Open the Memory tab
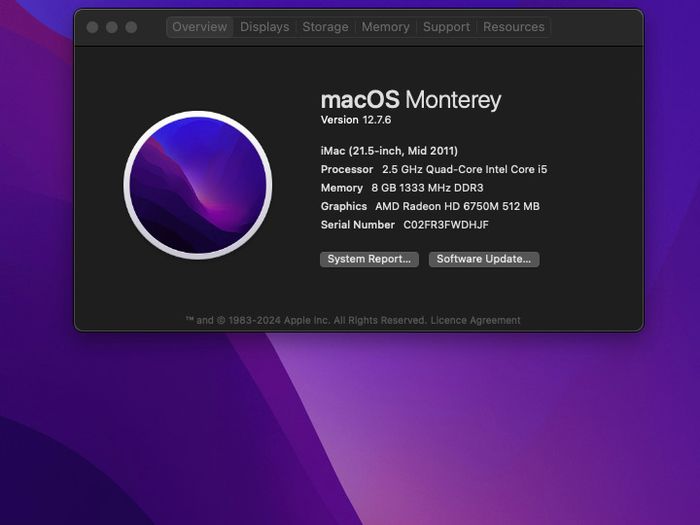700x525 pixels. [x=385, y=27]
